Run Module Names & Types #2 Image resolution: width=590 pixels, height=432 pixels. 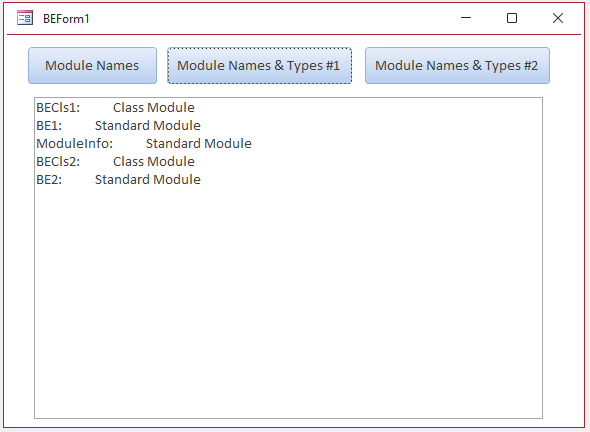tap(457, 65)
